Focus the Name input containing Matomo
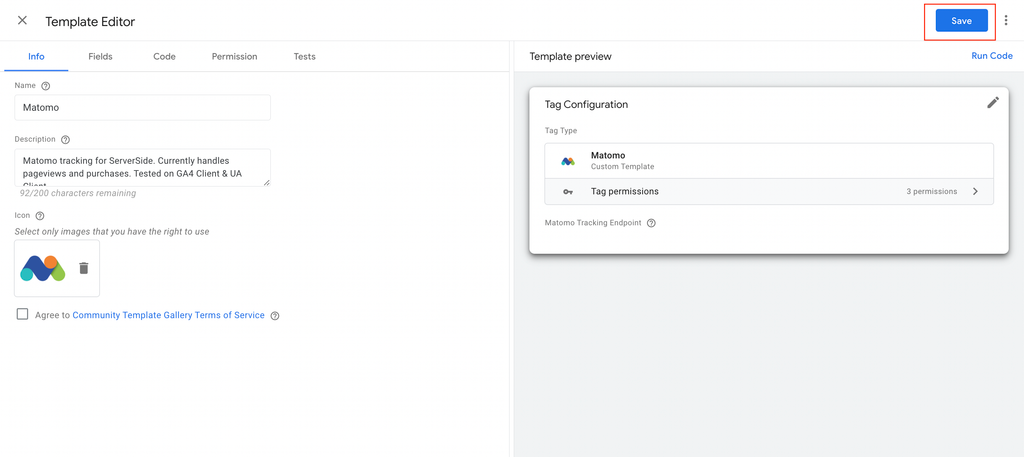Viewport: 1024px width, 457px height. point(142,108)
